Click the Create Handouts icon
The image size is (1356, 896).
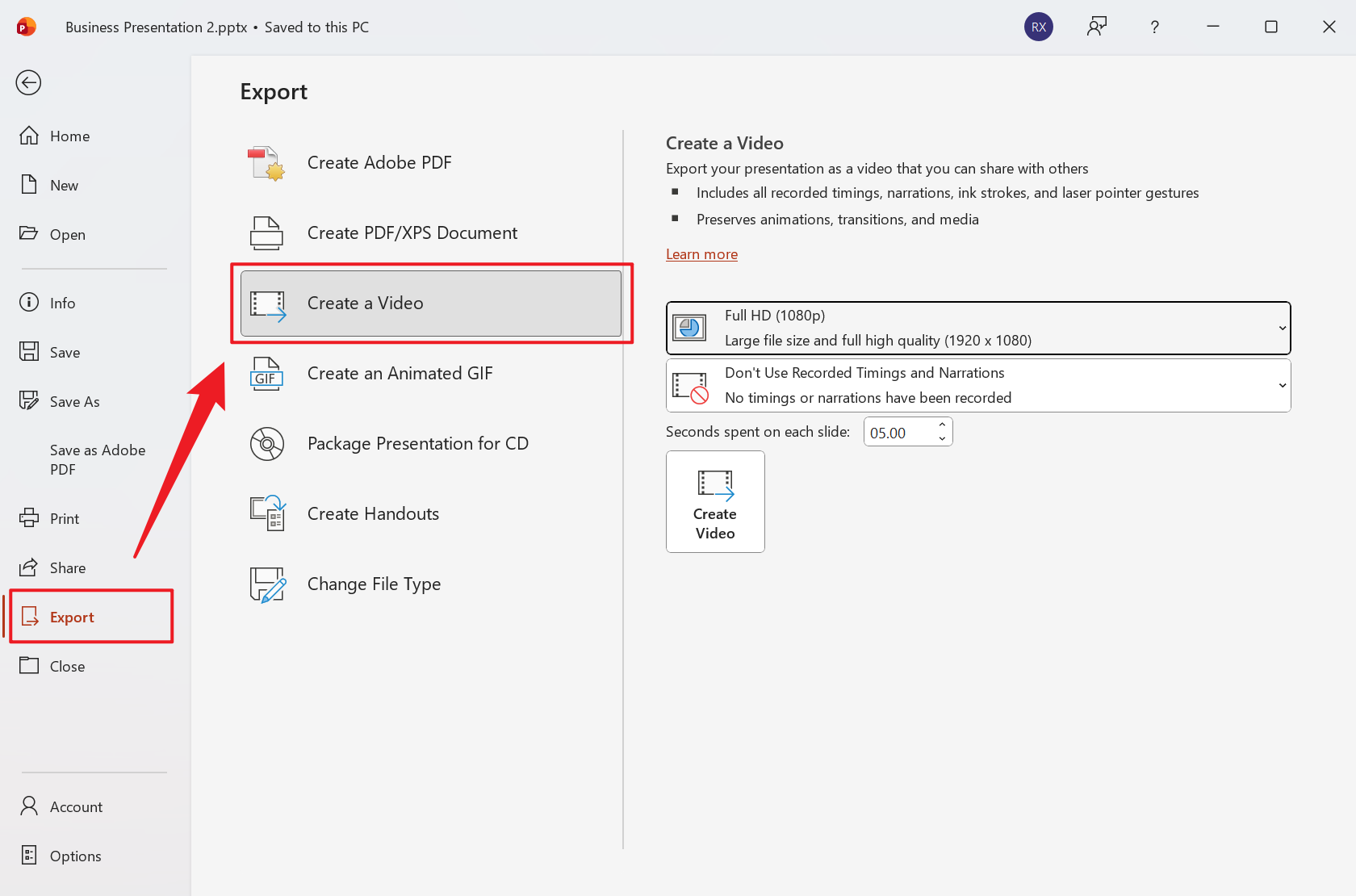tap(266, 514)
